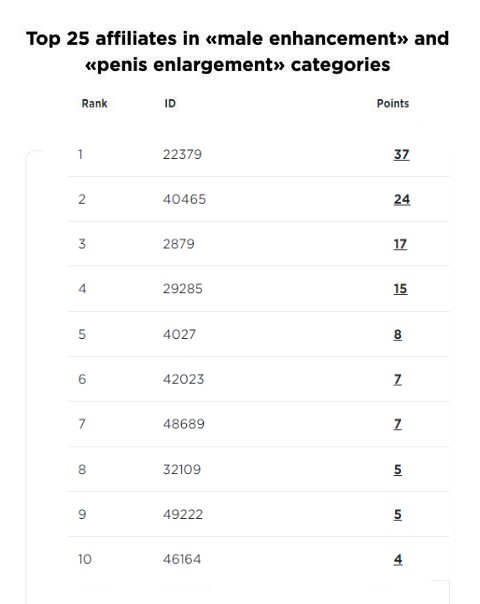Select affiliate ID 49222 cell
Viewport: 480px width, 604px height.
point(183,515)
